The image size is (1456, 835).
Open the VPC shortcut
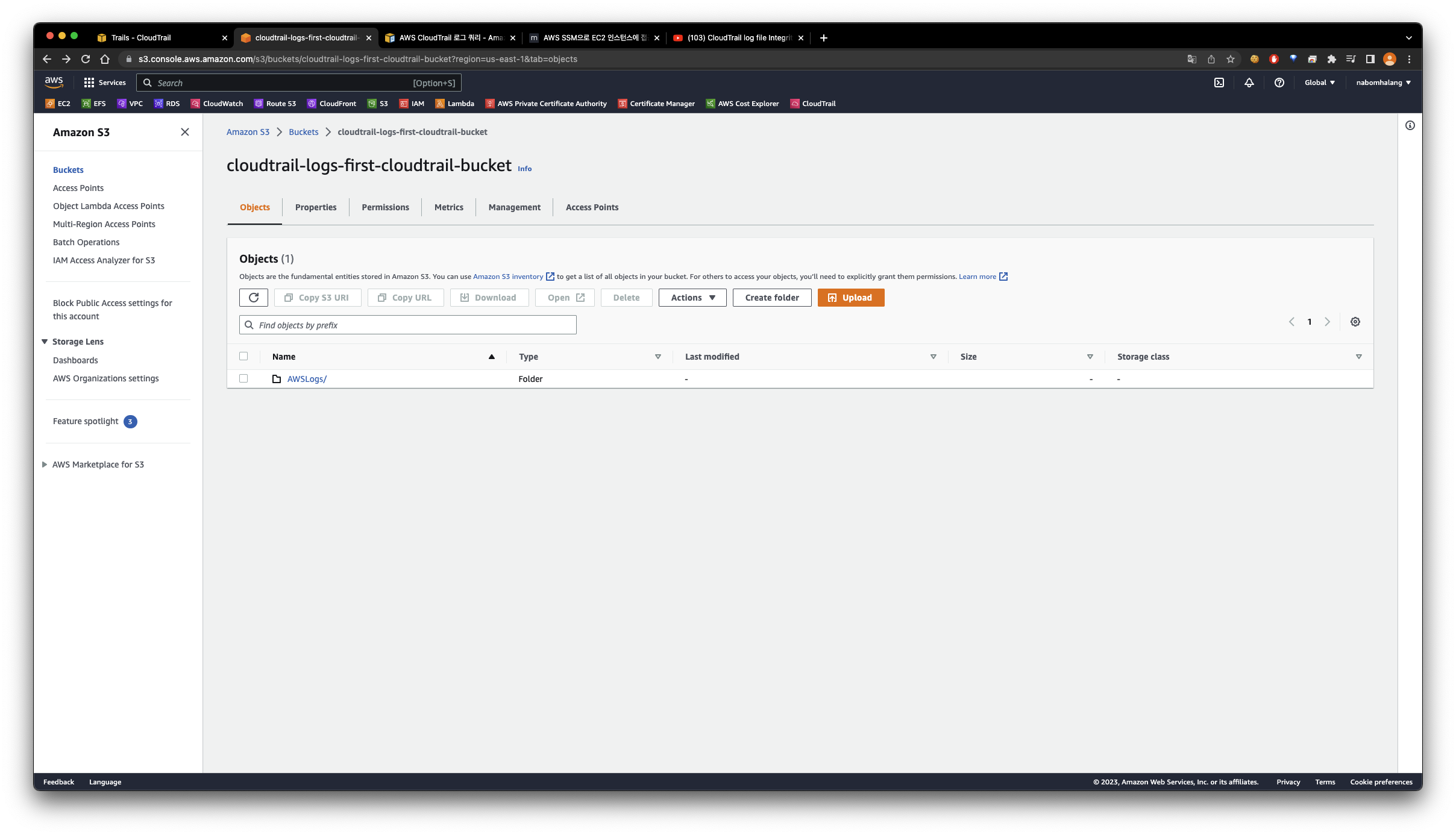pyautogui.click(x=130, y=104)
